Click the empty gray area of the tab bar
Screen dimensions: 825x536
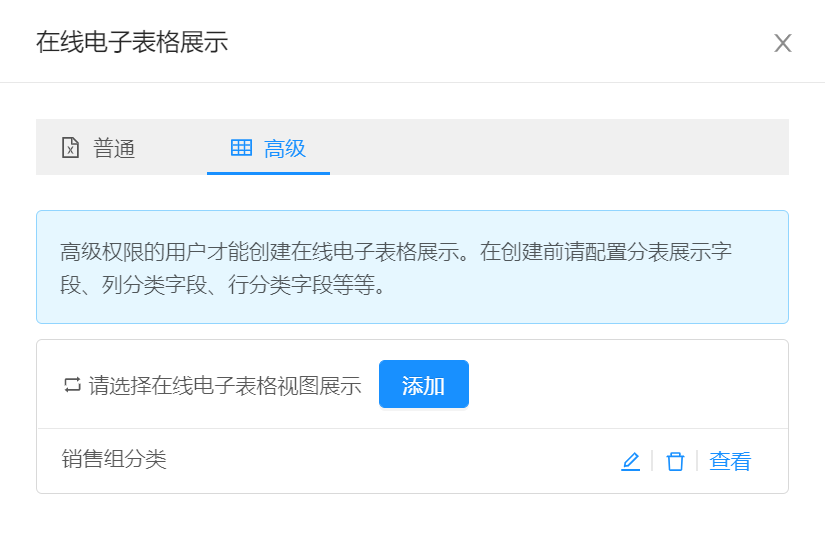click(558, 147)
